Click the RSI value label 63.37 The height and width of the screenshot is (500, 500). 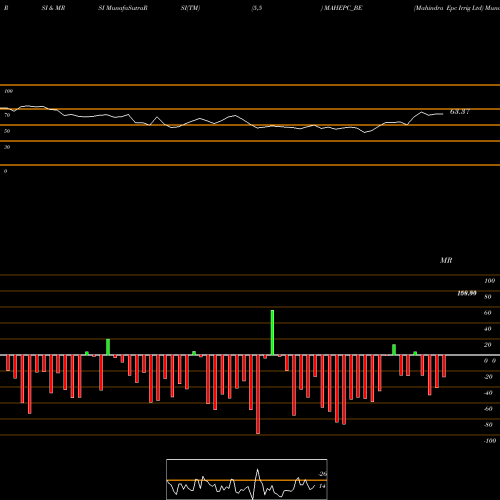460,112
